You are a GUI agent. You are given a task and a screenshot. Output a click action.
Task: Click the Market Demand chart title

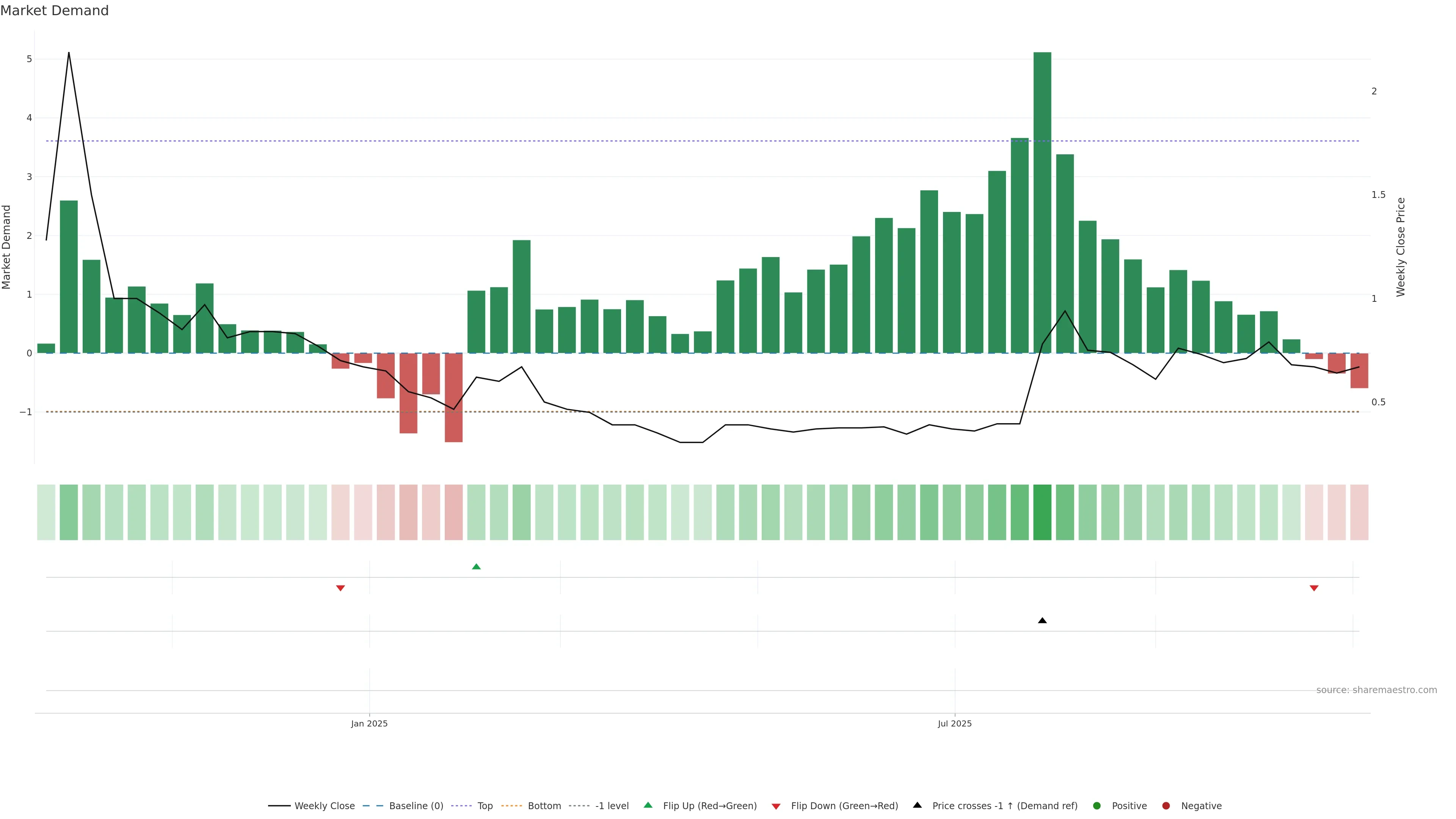54,11
